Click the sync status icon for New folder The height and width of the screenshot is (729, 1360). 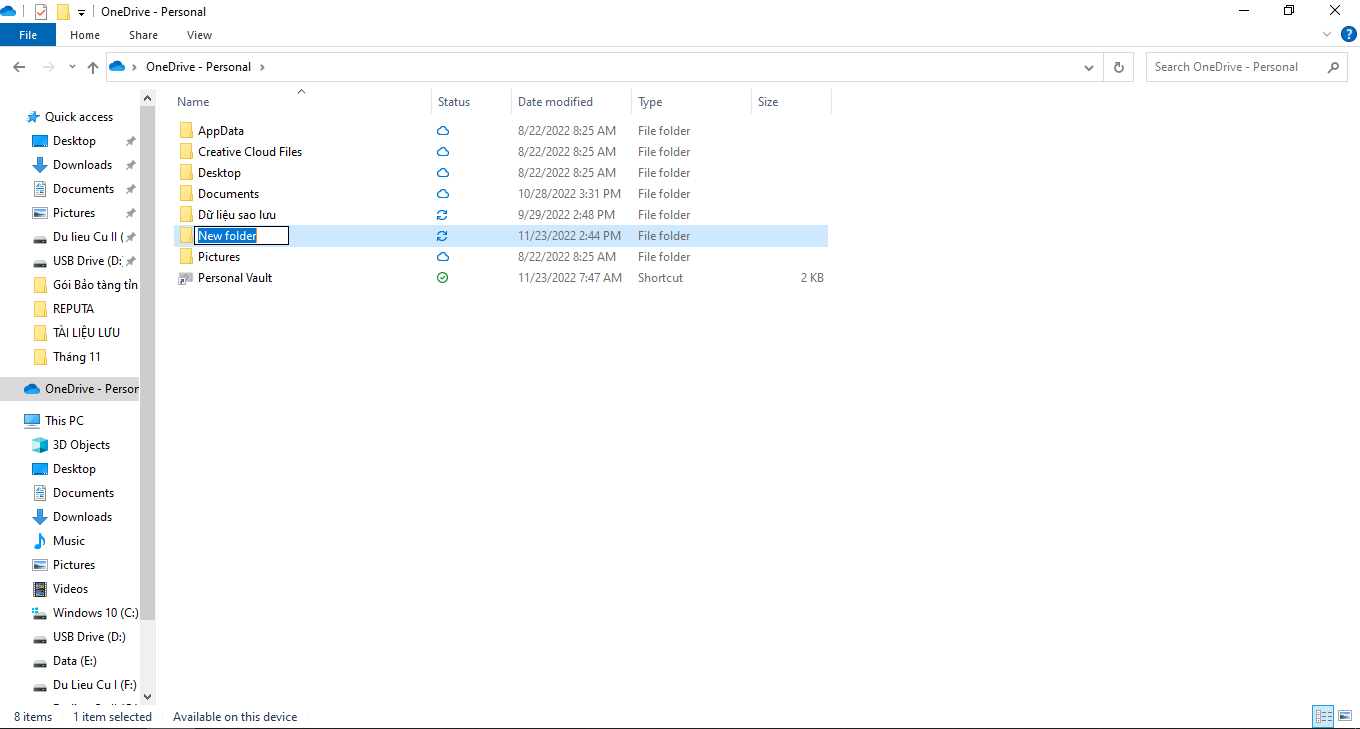[x=443, y=236]
